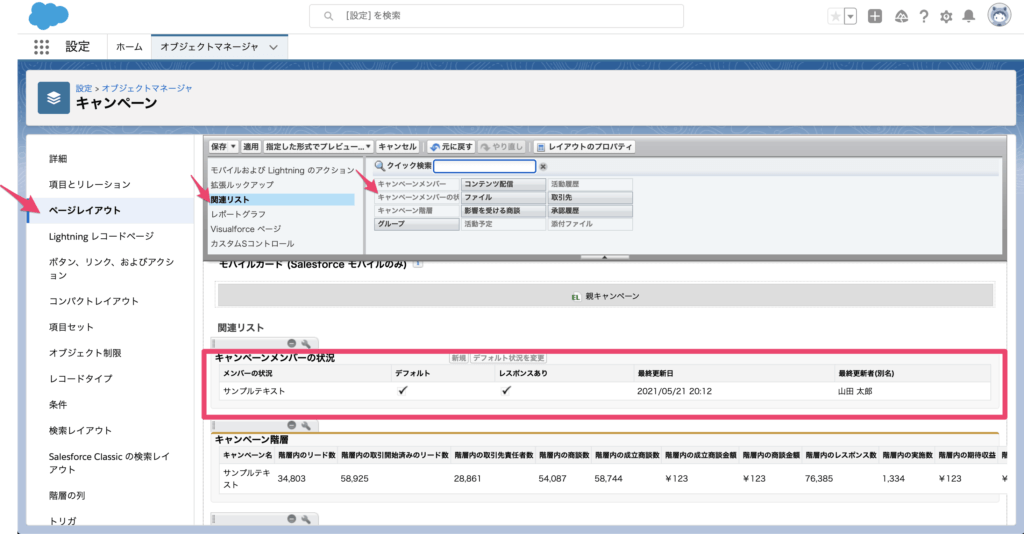Click the レイアウトのプロパティ button
The height and width of the screenshot is (534, 1024).
584,147
